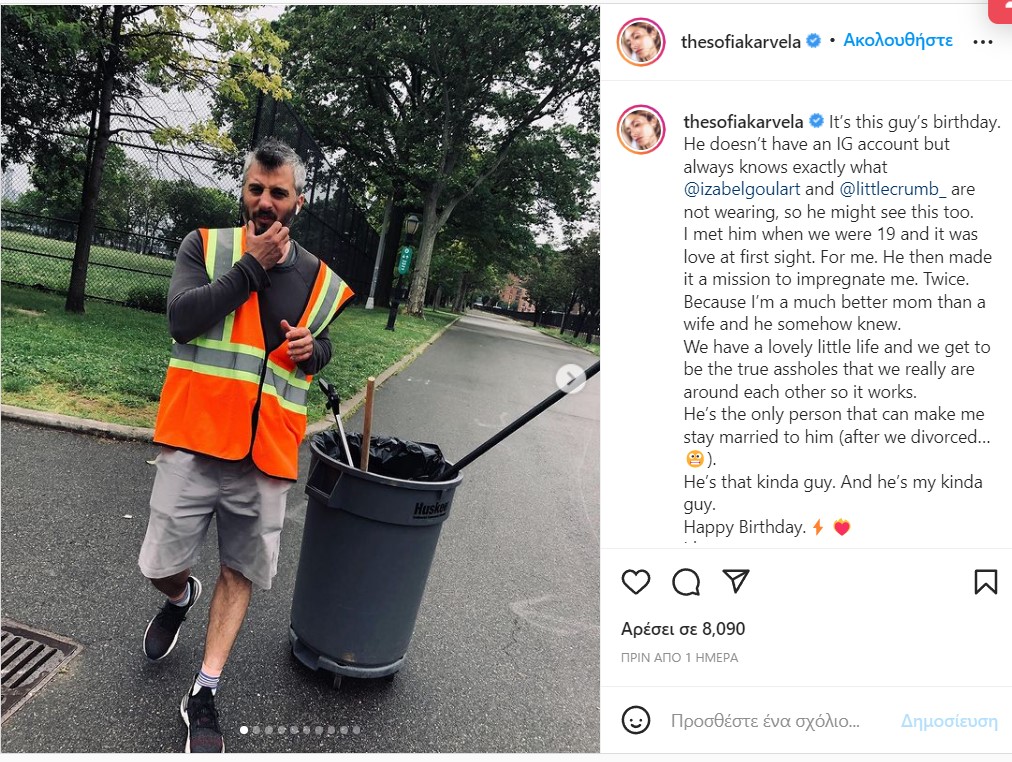Save post with the bookmark icon
Viewport: 1012px width, 762px height.
click(986, 582)
